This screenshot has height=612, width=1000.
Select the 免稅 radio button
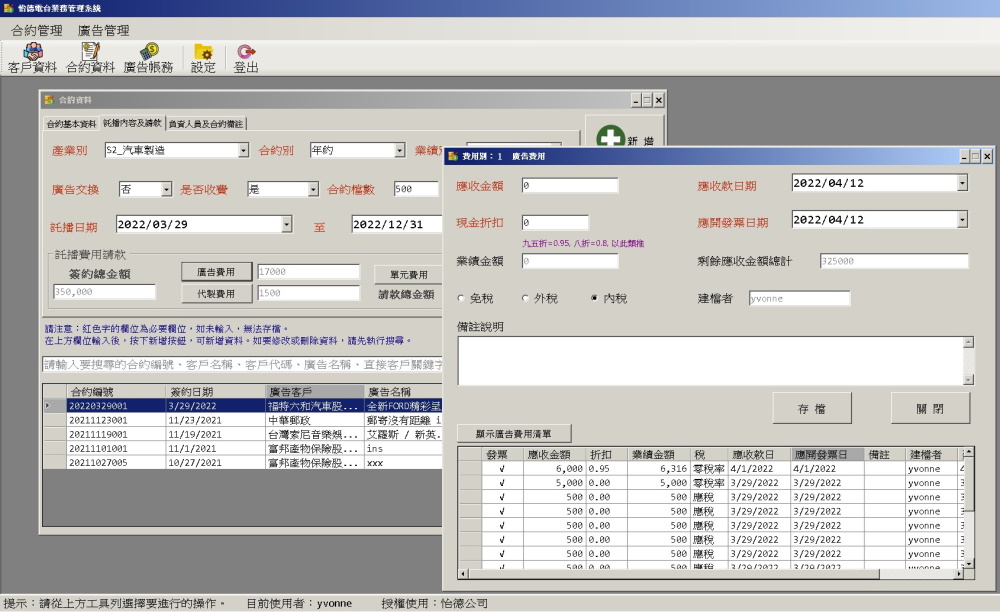(x=461, y=298)
